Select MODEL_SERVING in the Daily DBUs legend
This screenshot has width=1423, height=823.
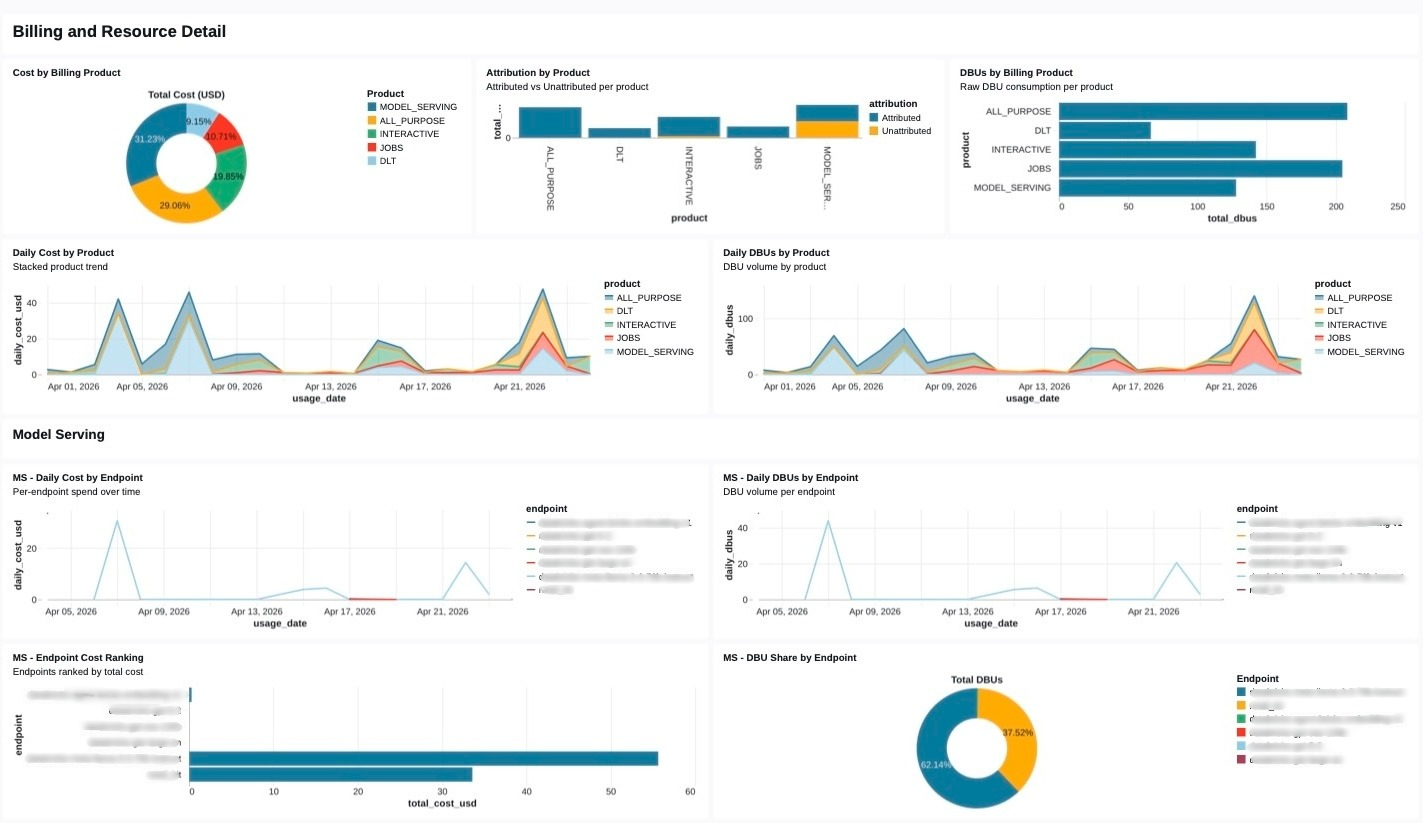[x=1366, y=351]
